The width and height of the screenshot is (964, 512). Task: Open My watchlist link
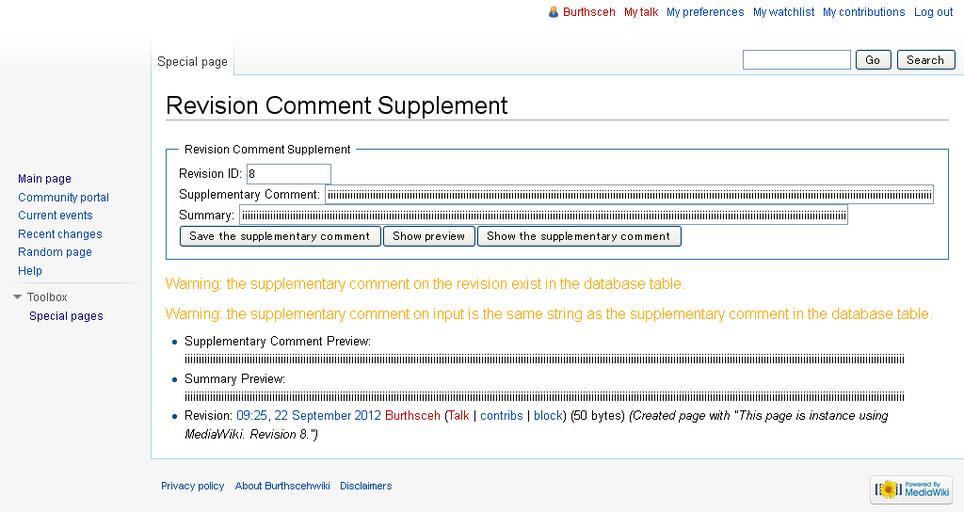784,12
